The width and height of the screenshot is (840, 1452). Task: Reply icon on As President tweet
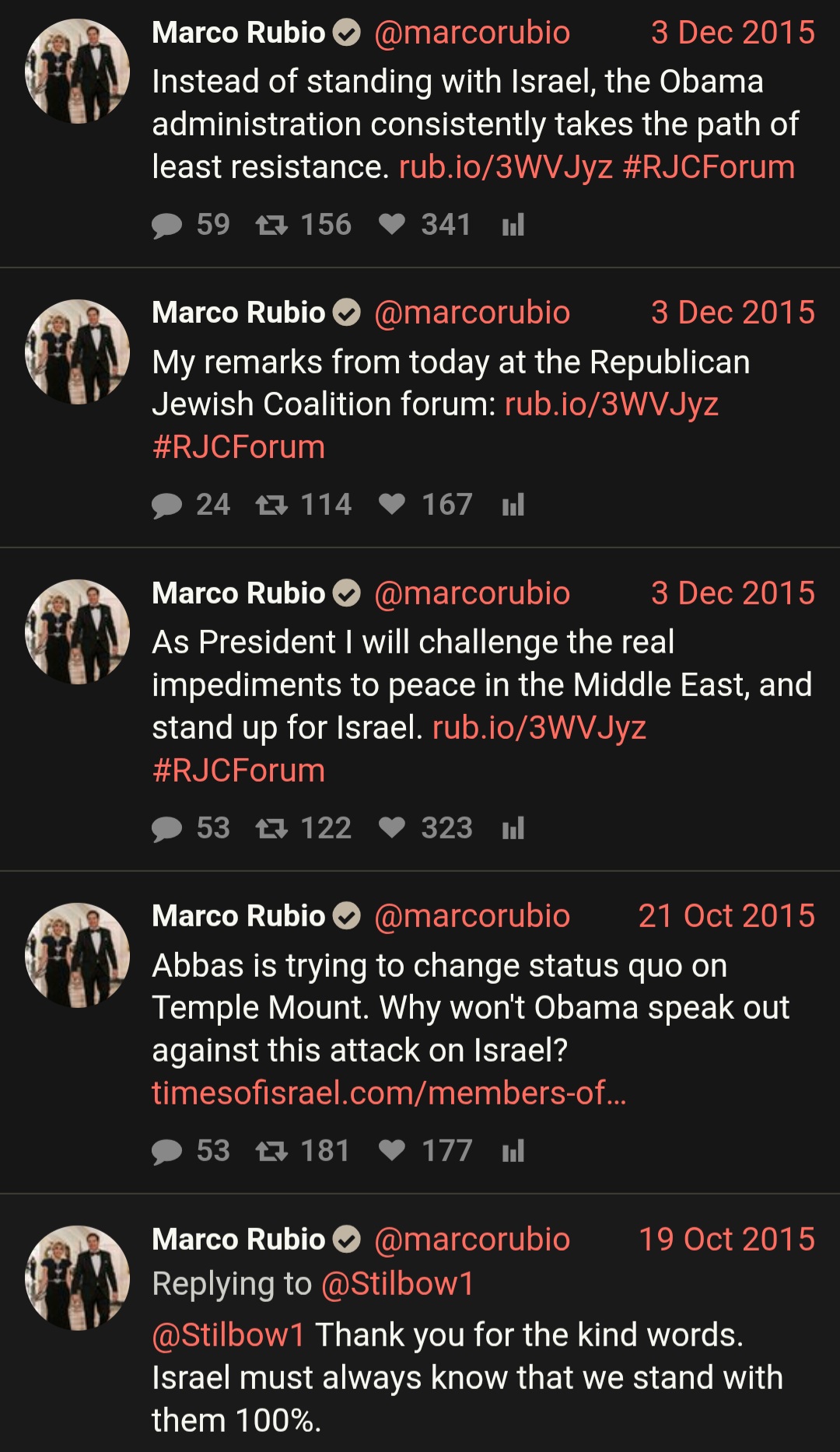[166, 829]
